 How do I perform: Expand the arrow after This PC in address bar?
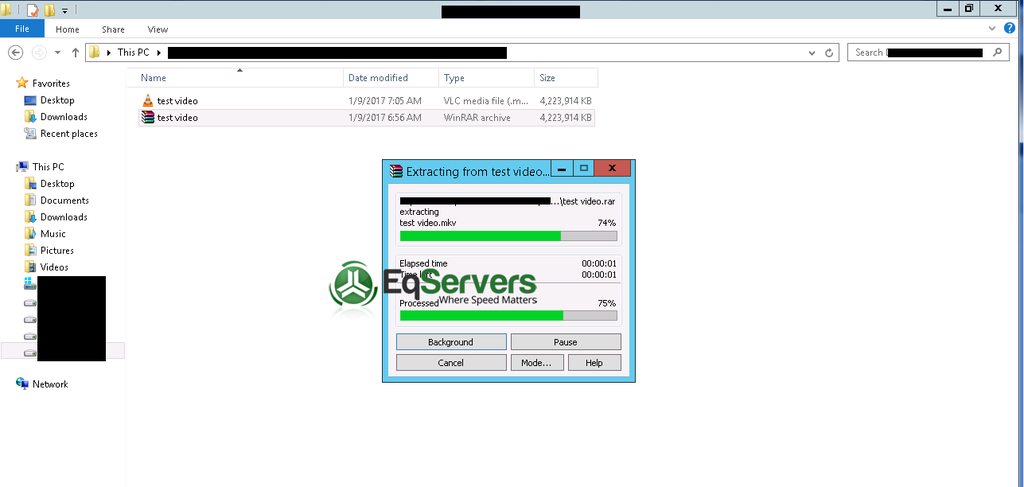click(158, 53)
